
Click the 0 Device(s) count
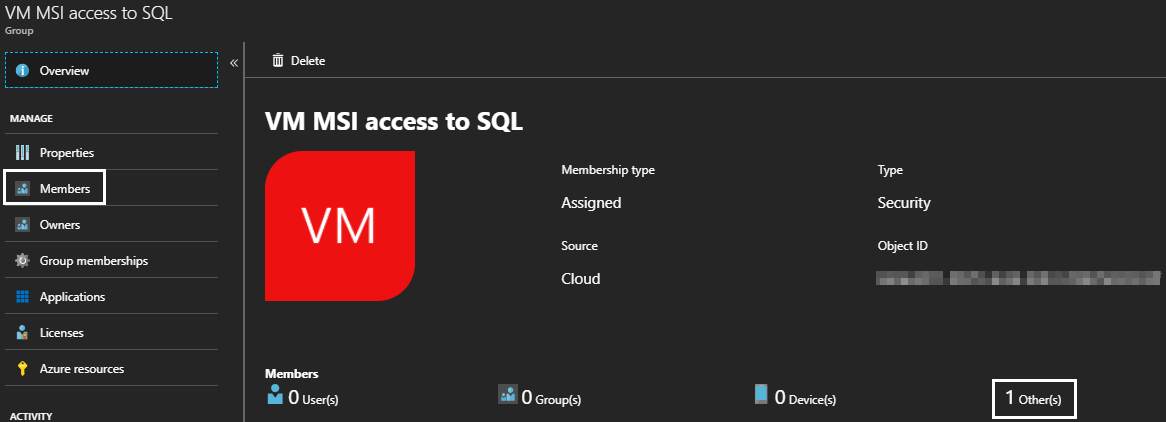pyautogui.click(x=805, y=399)
